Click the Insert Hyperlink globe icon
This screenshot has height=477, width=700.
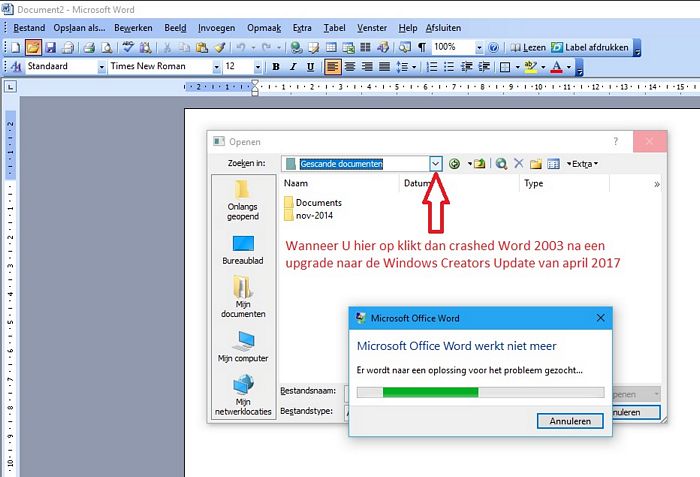click(x=296, y=47)
